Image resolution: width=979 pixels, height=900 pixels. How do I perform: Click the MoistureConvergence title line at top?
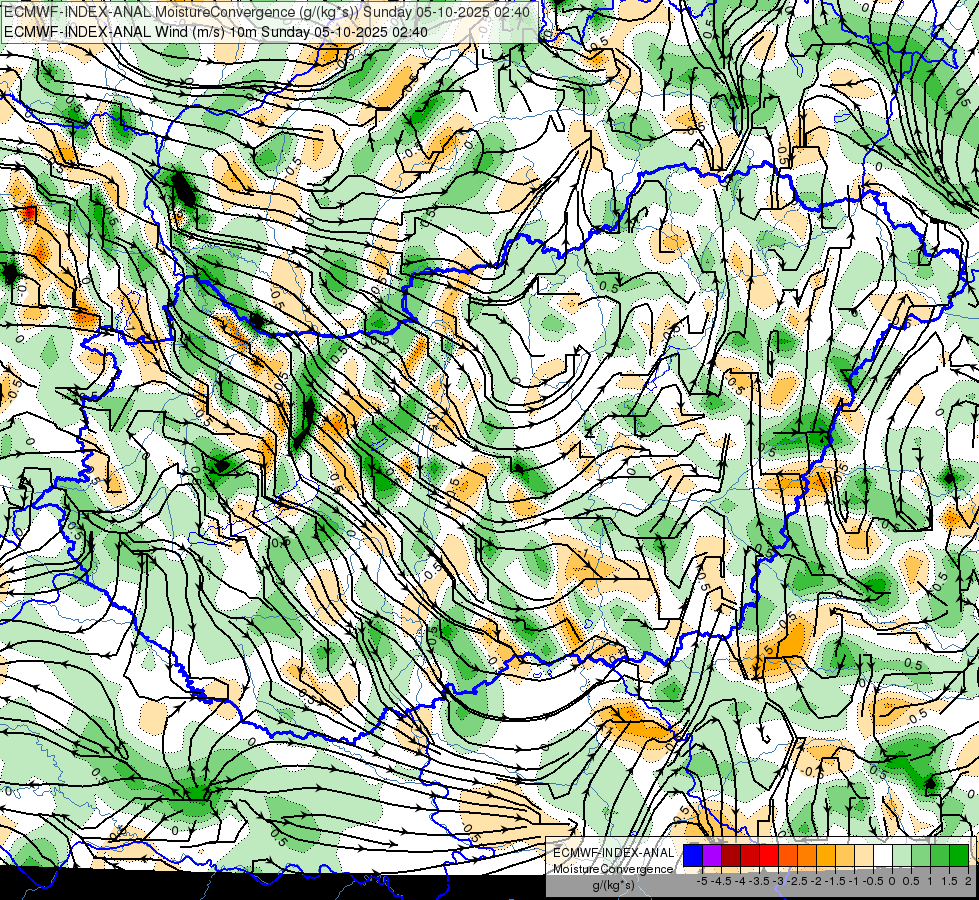[267, 12]
